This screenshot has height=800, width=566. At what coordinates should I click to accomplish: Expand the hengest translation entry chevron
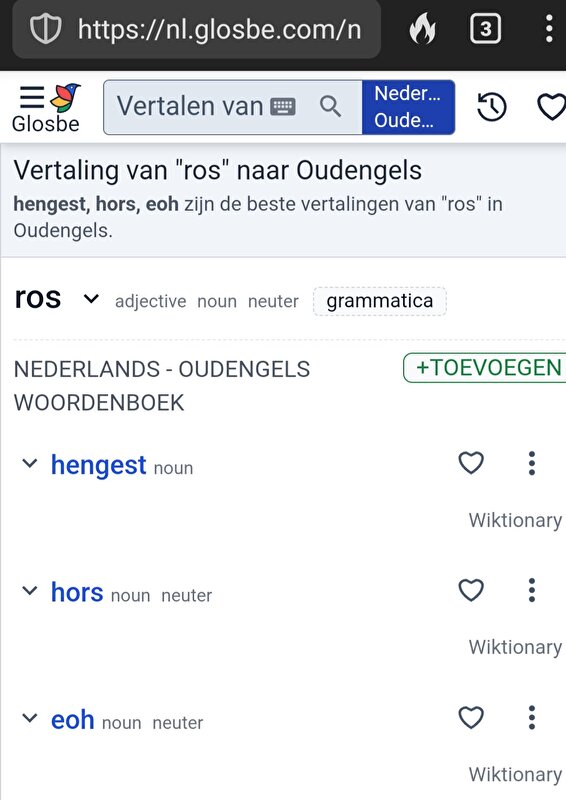(30, 463)
